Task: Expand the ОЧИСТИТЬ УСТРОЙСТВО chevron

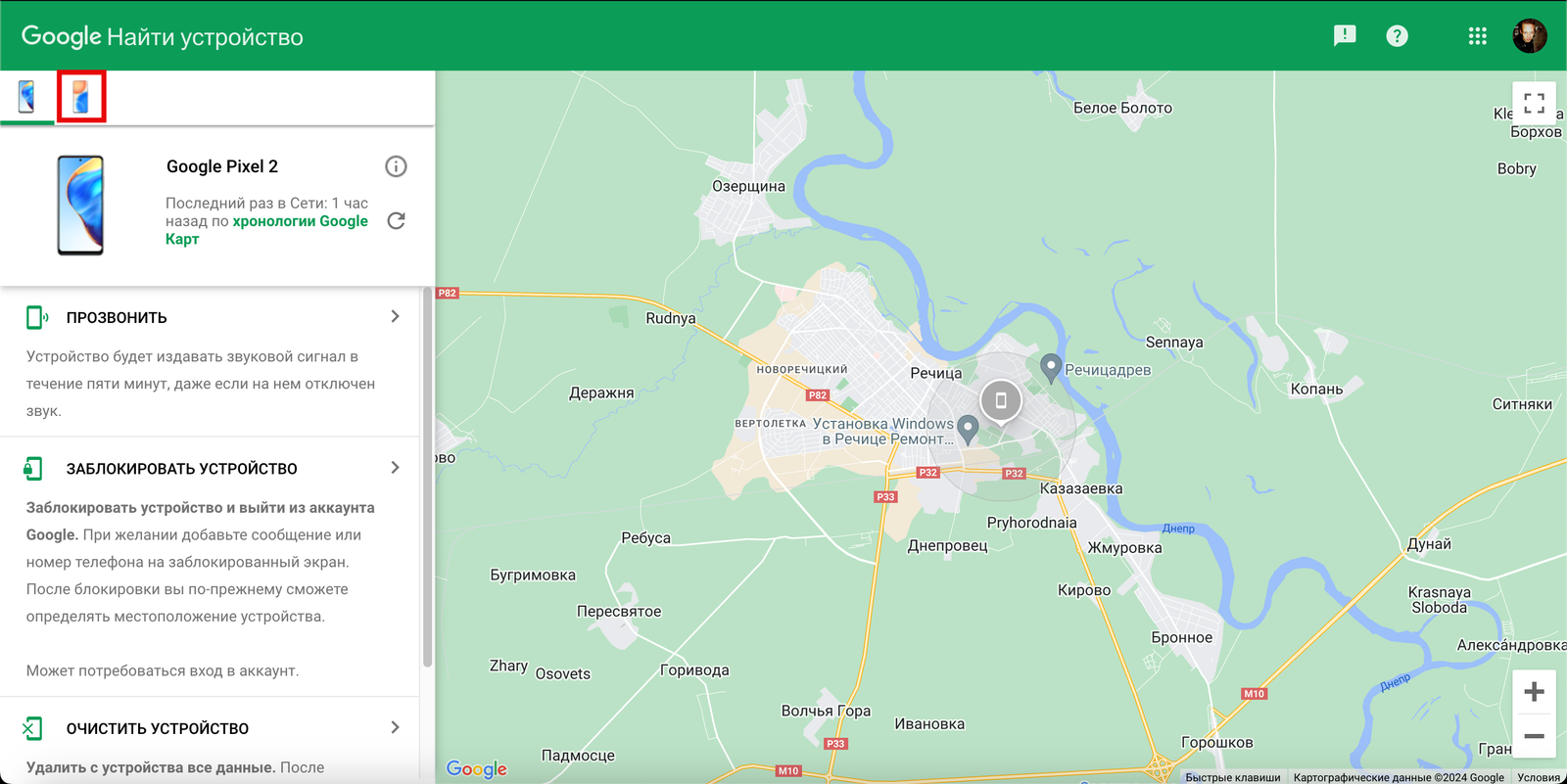Action: point(395,727)
